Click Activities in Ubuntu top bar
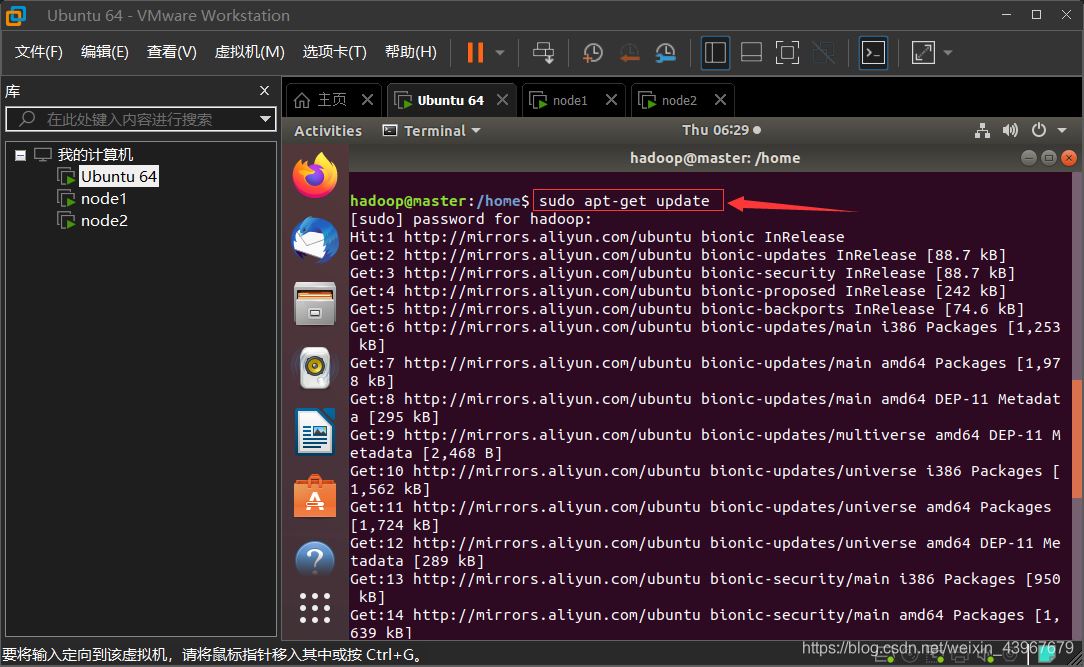This screenshot has width=1084, height=667. coord(328,131)
